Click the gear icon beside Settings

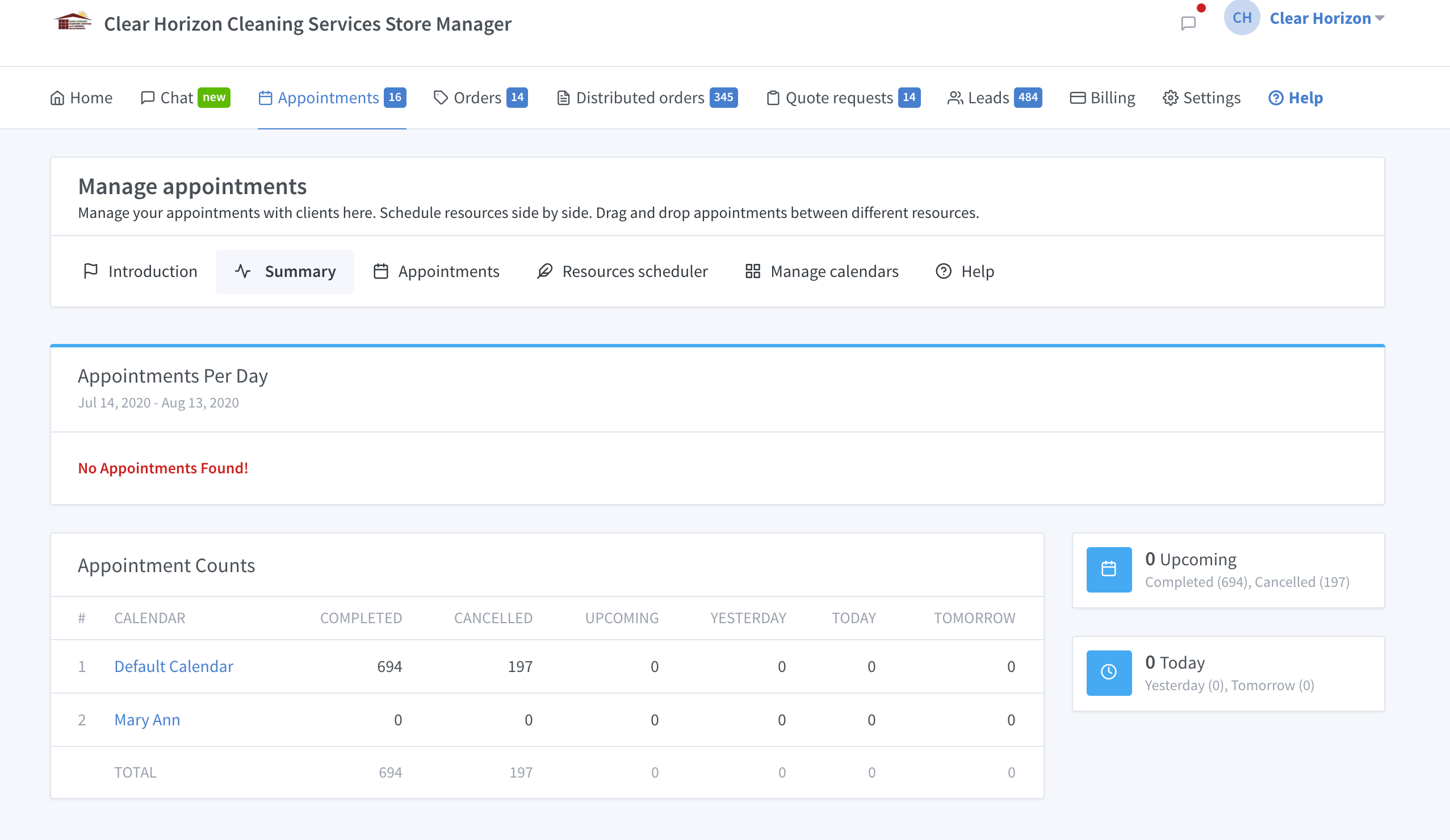pyautogui.click(x=1170, y=98)
